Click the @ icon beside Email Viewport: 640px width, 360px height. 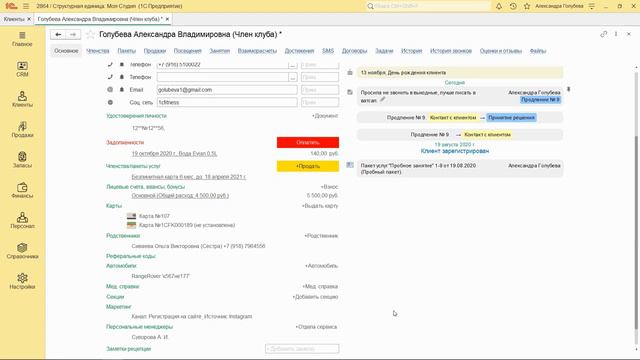[110, 89]
